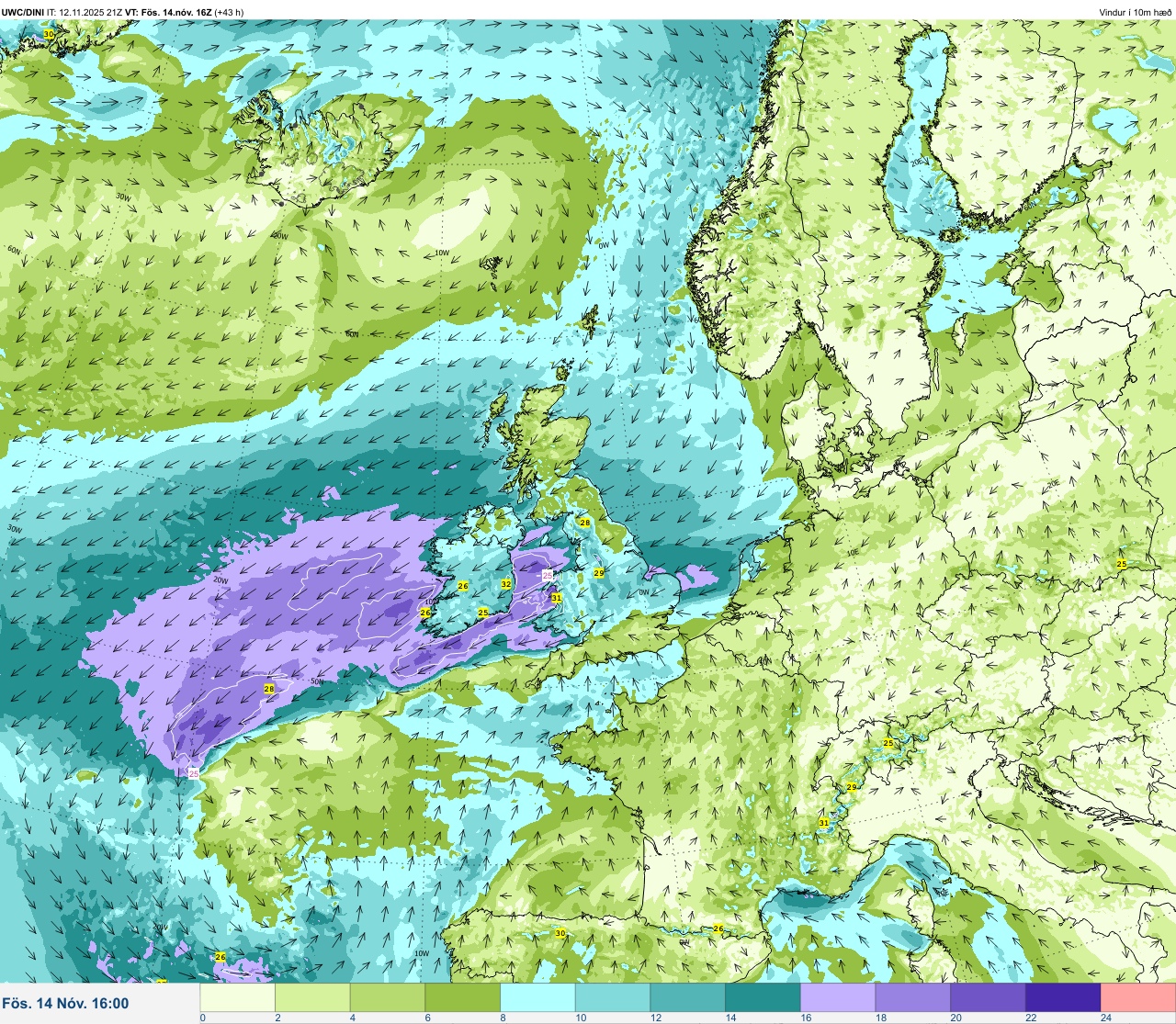
Task: Select the dark indigo 22–24 legend swatch
Action: tap(1062, 996)
